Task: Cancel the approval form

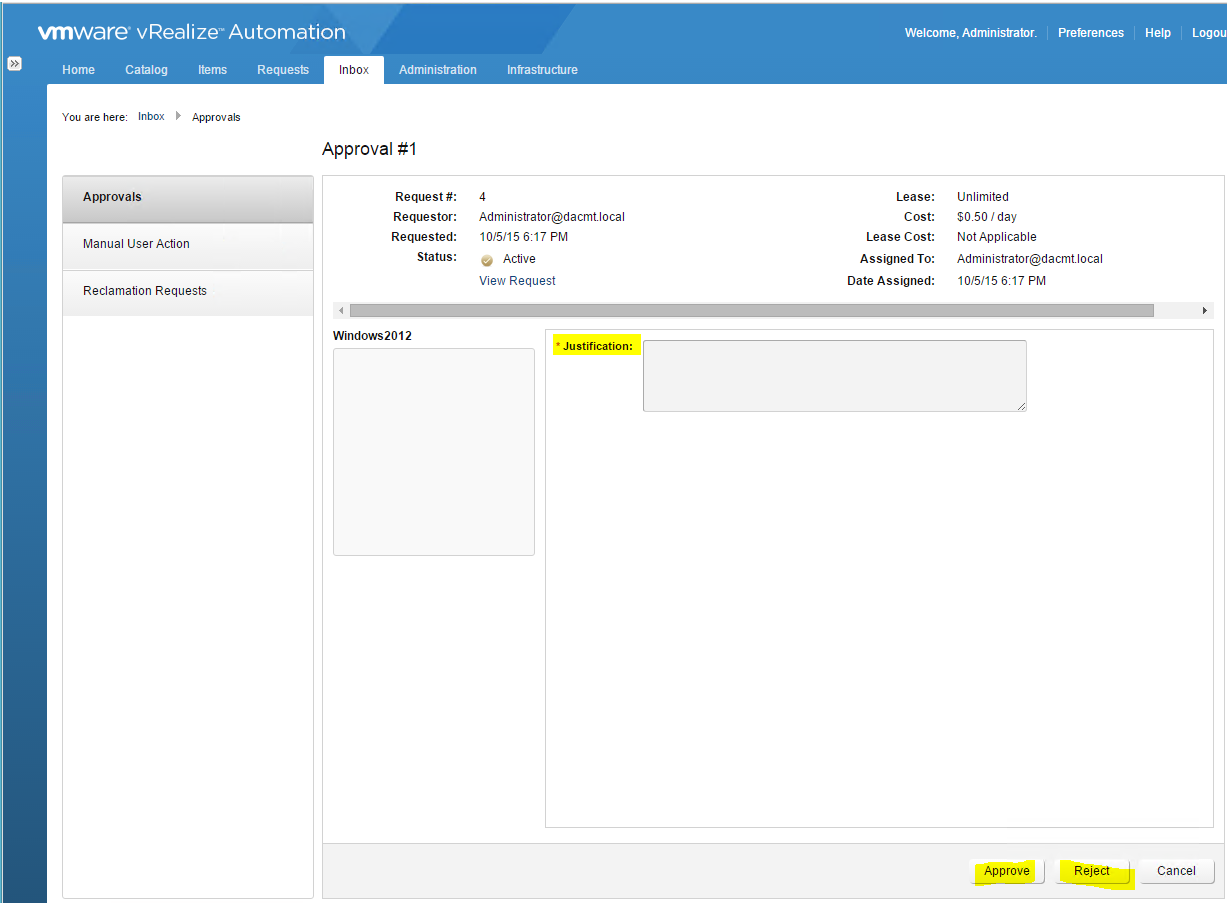Action: 1176,871
